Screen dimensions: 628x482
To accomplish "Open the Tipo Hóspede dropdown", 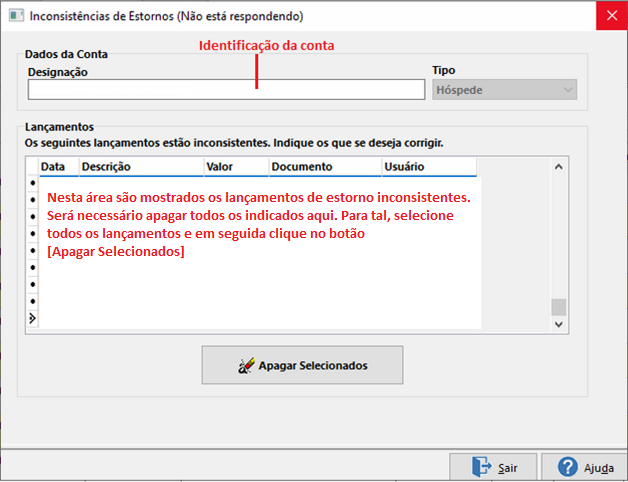I will coord(504,89).
